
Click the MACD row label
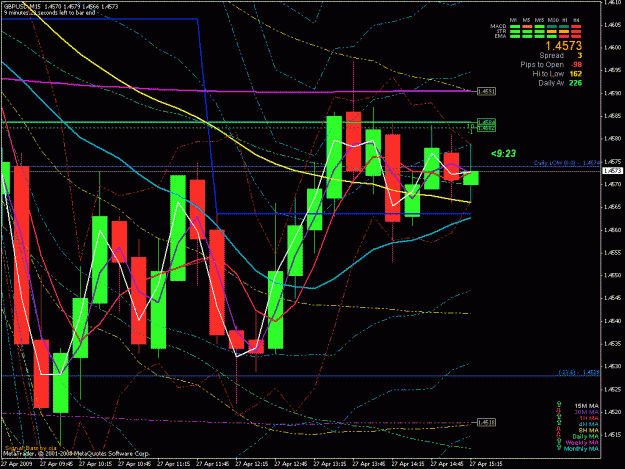(x=498, y=26)
